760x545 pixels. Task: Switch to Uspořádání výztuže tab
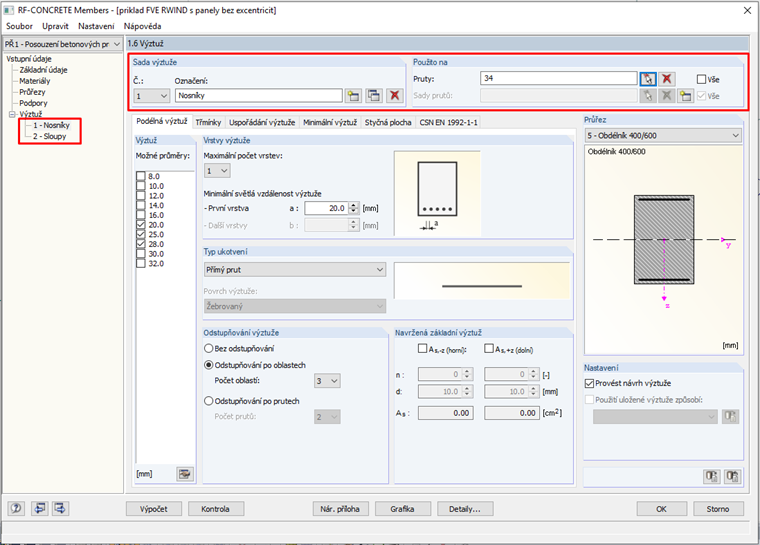(x=262, y=122)
